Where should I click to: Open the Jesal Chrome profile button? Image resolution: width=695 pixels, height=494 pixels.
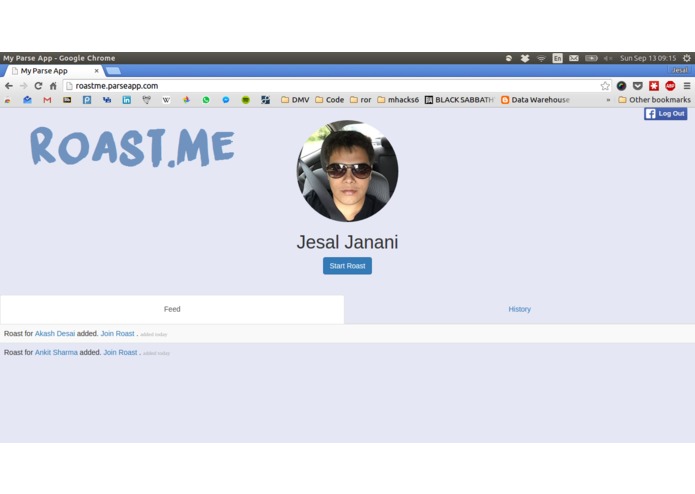(679, 70)
